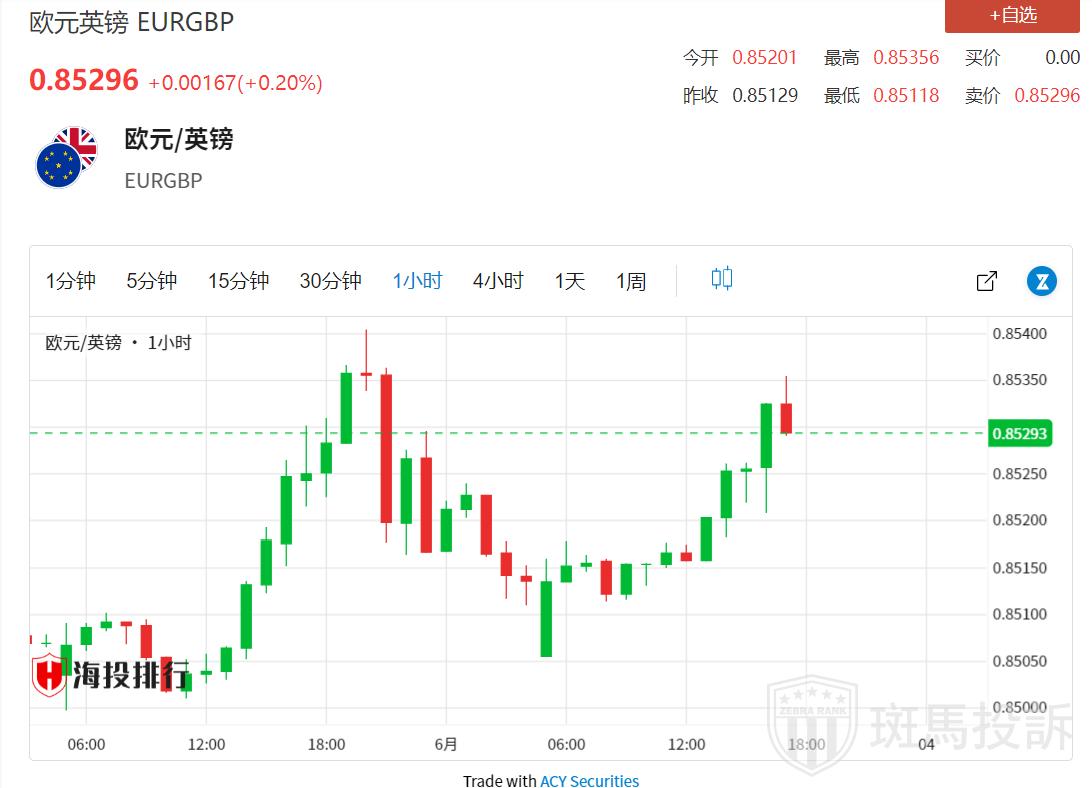Click the tall red candle after 18:00 peak
The image size is (1092, 788).
386,448
